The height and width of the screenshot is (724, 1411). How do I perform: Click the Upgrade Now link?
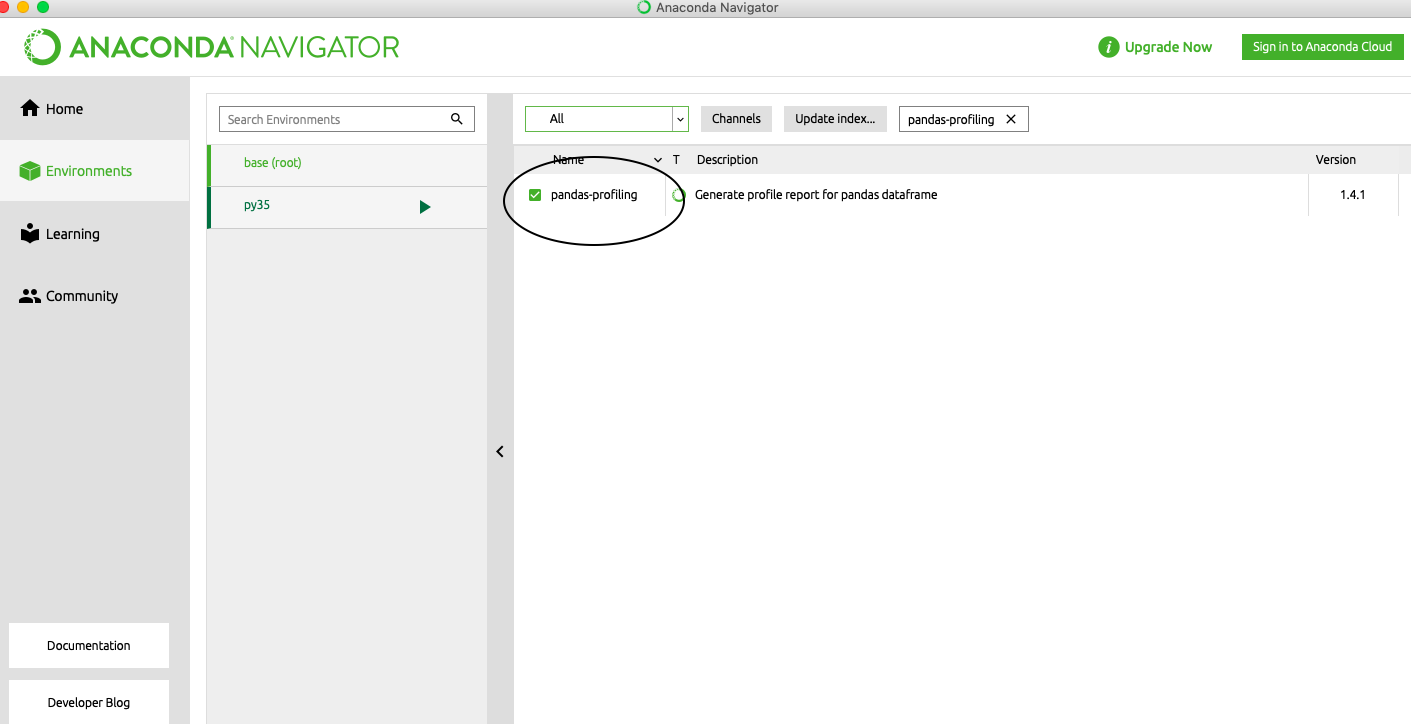pyautogui.click(x=1168, y=47)
